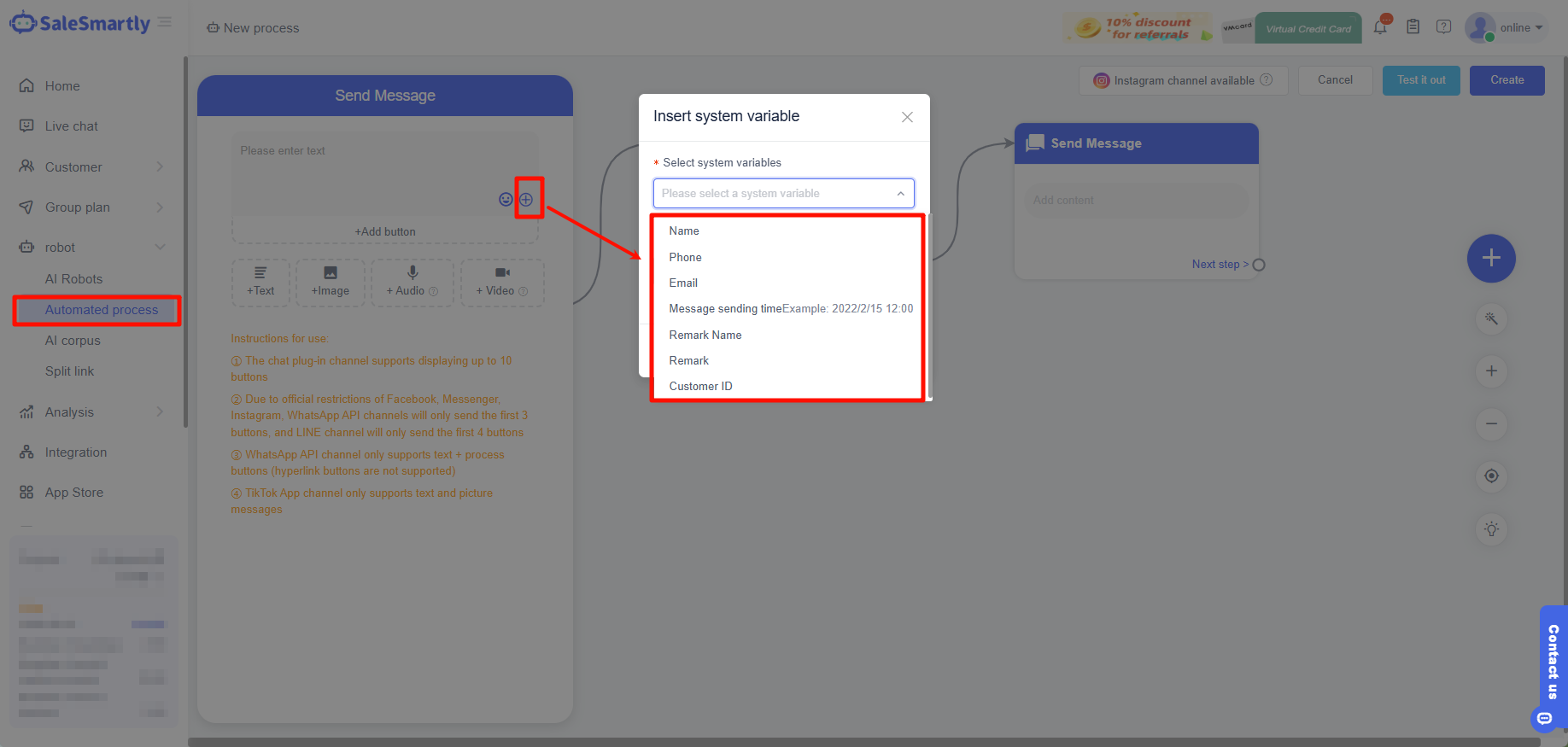
Task: Expand the Customer submenu
Action: [160, 166]
